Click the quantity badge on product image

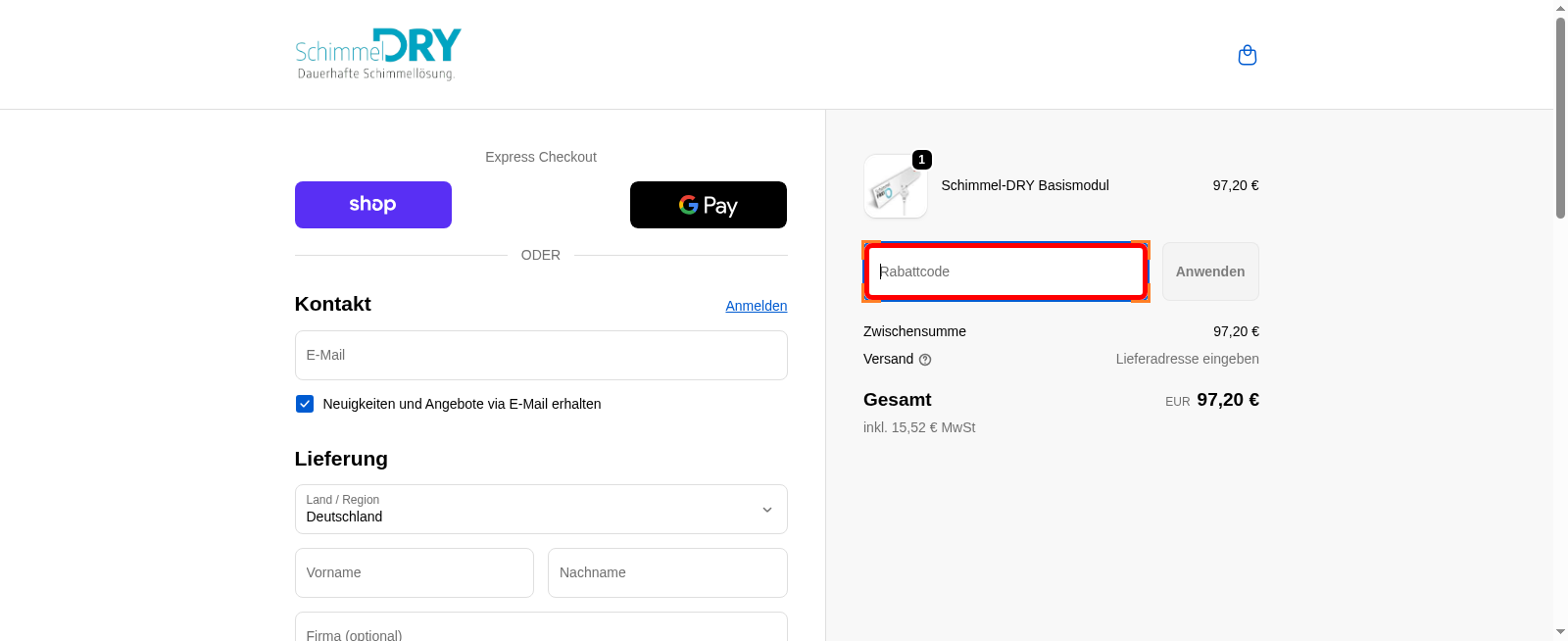click(921, 160)
